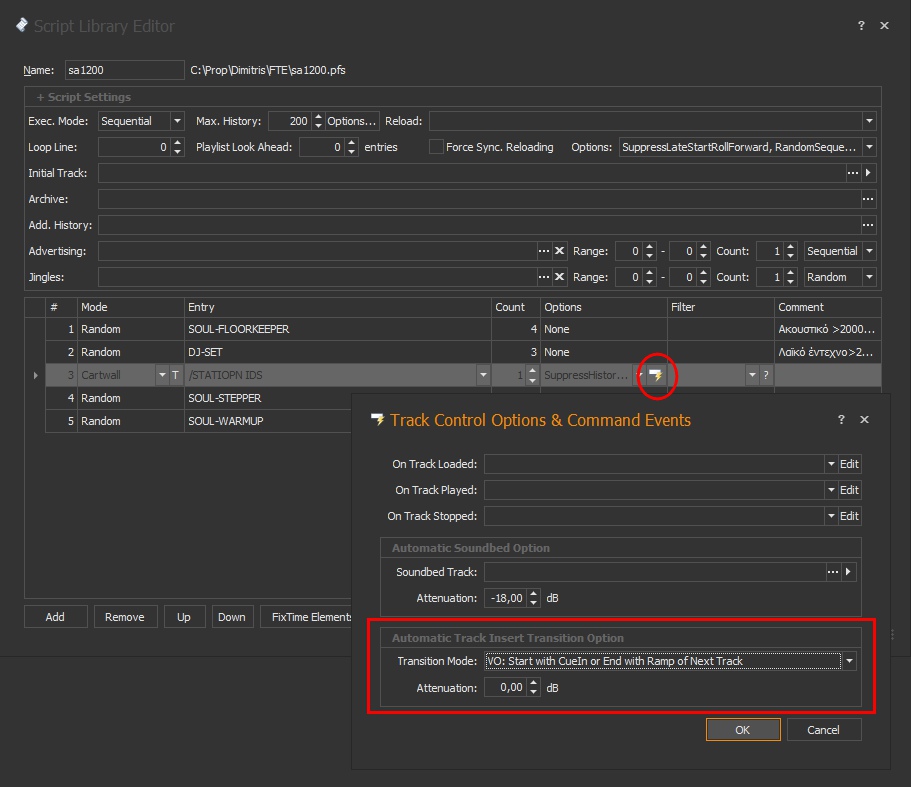Click inside the Soundbed Track field
911x787 pixels.
tap(655, 572)
